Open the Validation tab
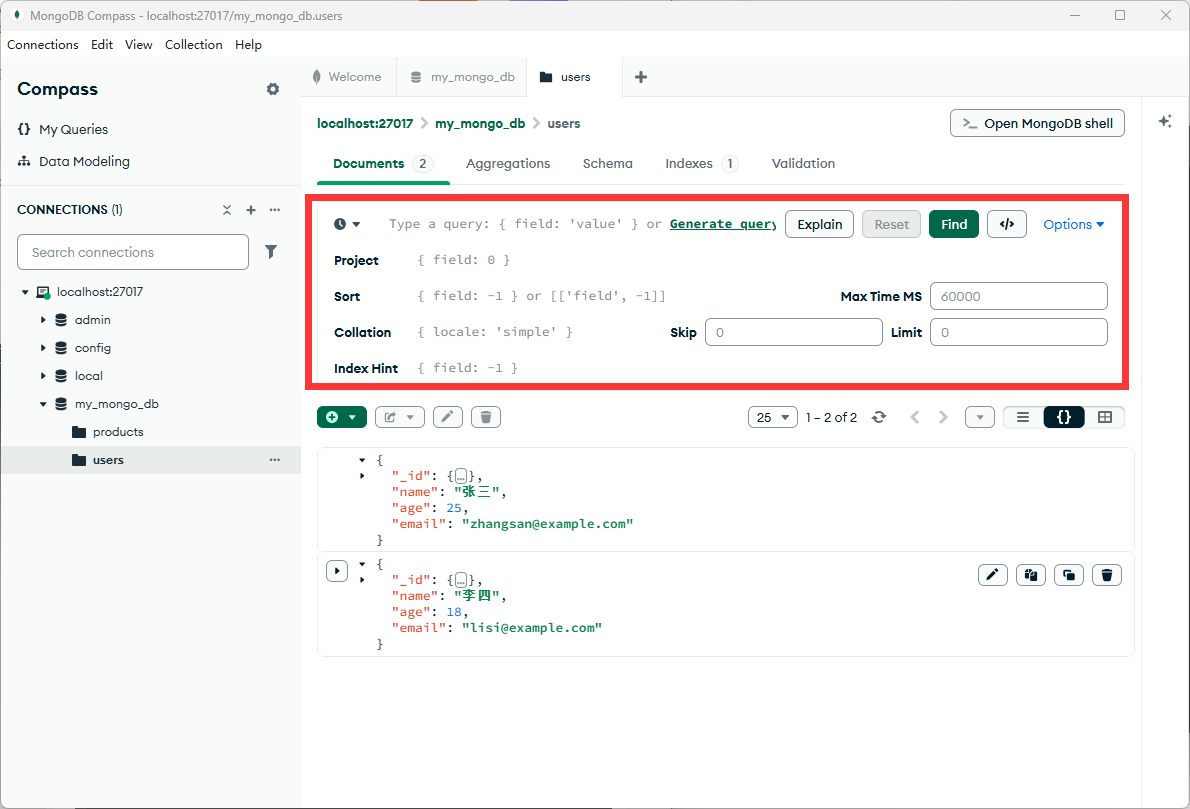 (803, 163)
